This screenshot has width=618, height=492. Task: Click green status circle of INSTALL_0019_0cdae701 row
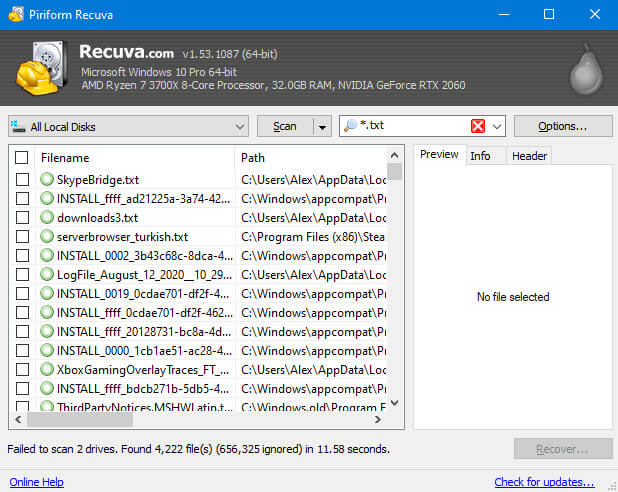[47, 293]
